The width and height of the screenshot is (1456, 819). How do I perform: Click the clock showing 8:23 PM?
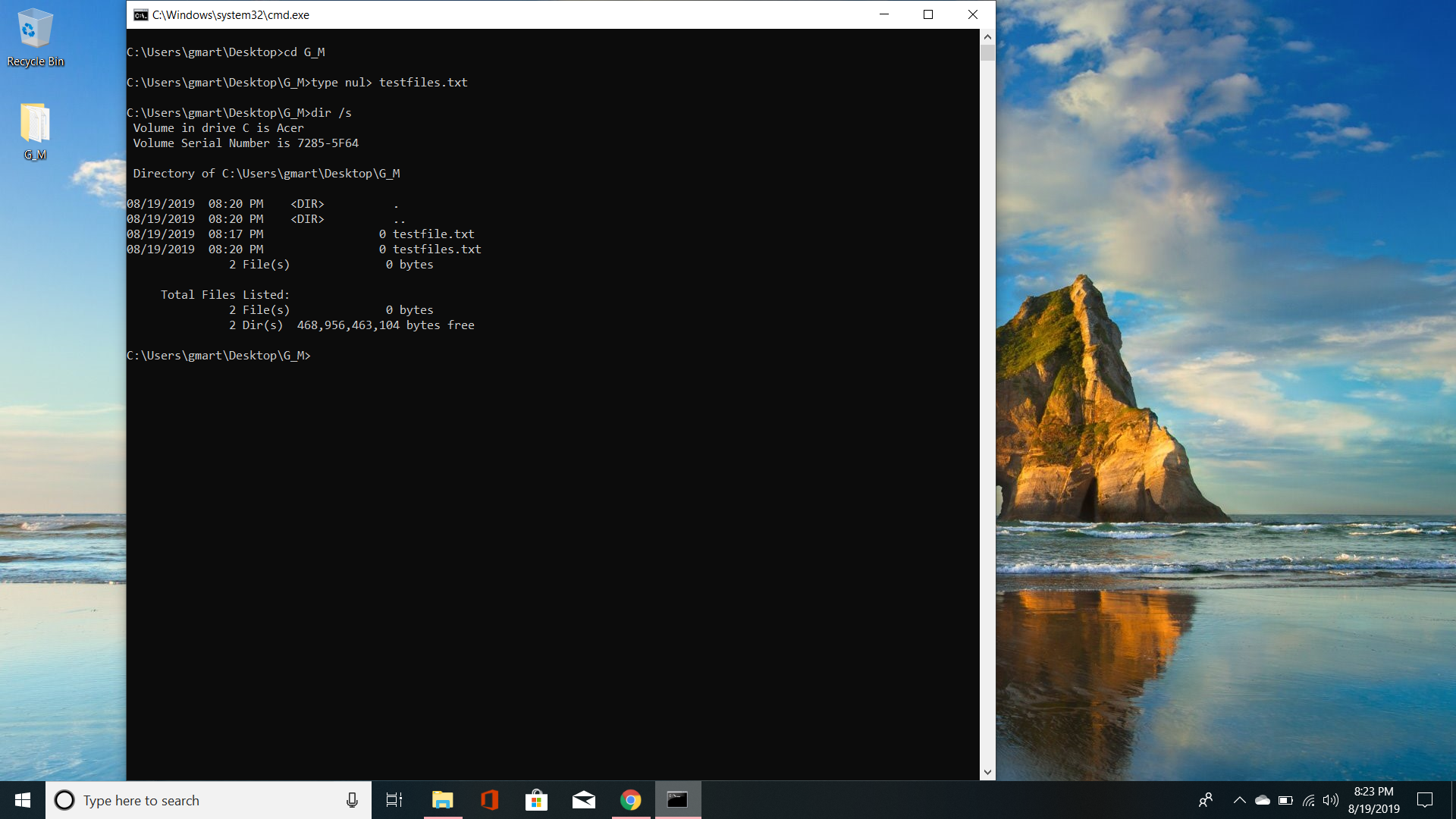pos(1373,800)
